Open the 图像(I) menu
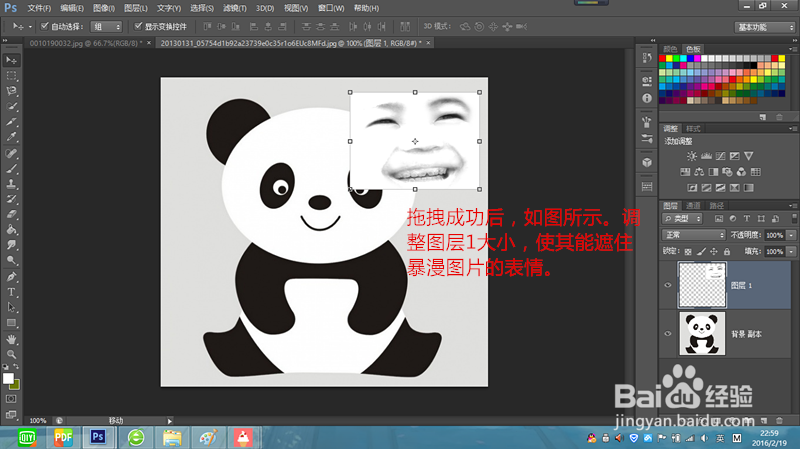 pyautogui.click(x=104, y=8)
